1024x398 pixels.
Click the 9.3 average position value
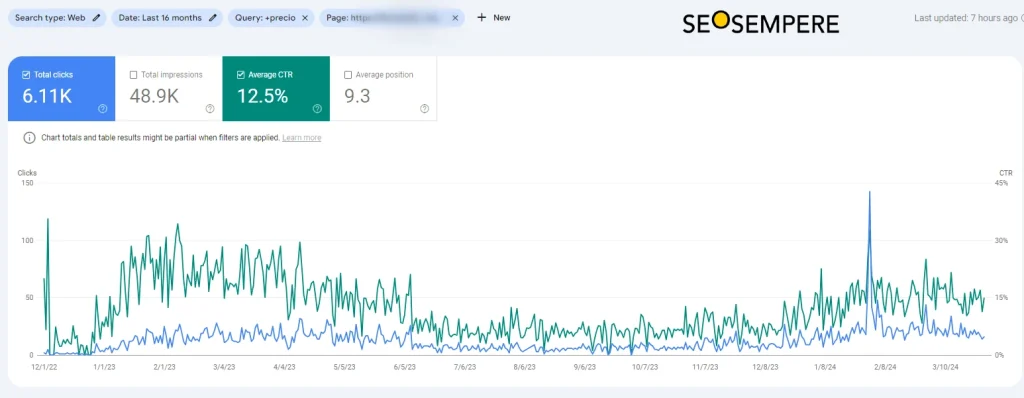[357, 97]
